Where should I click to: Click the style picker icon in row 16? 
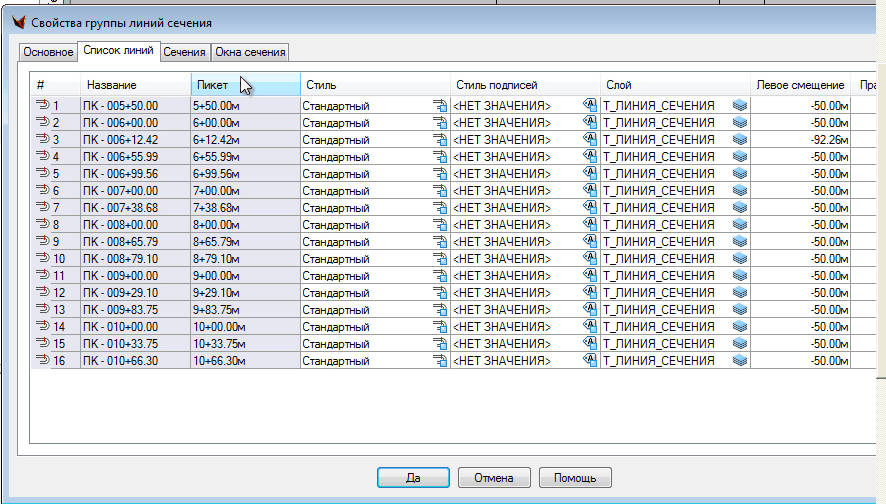pos(439,360)
